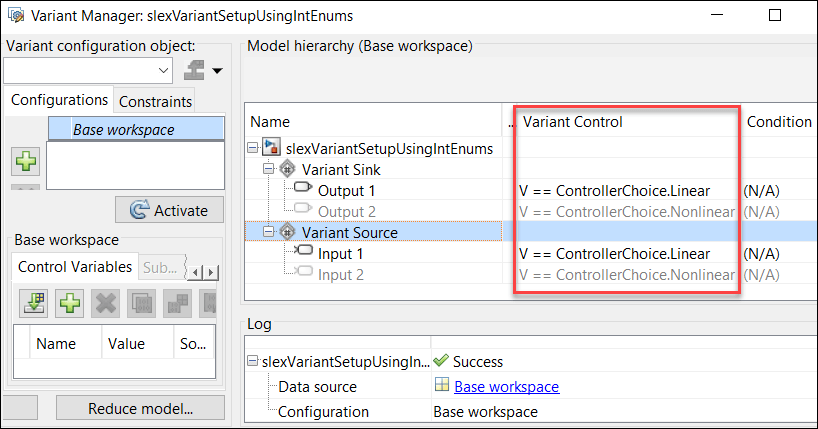Click the model icon beside slexVariantSetupUsingIntEnums

point(271,148)
